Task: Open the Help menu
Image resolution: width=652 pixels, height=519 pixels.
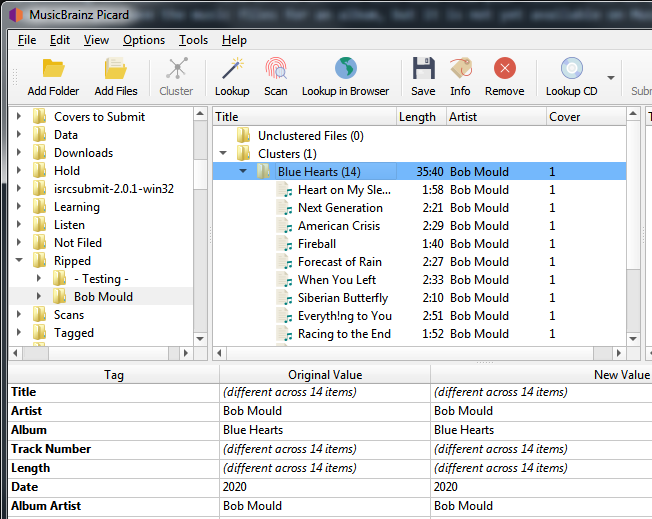Action: [234, 40]
